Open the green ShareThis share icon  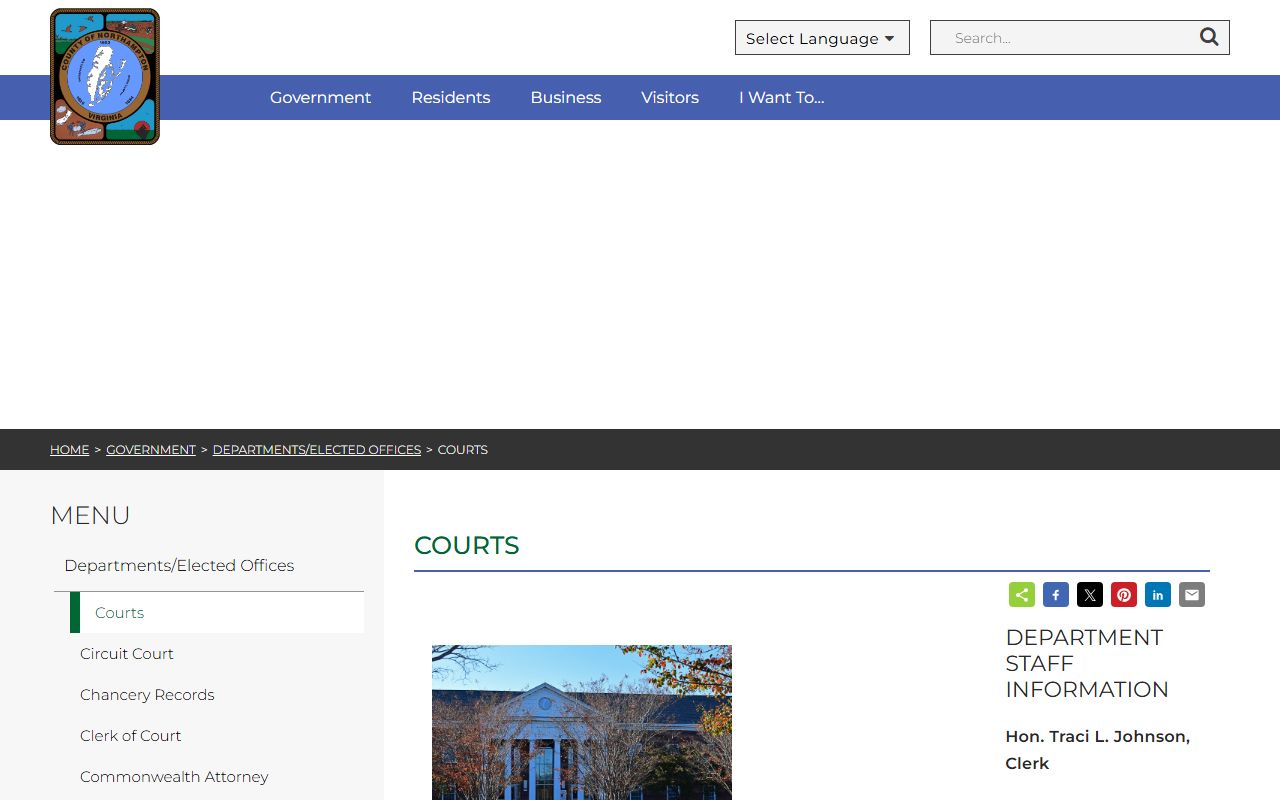(x=1022, y=595)
